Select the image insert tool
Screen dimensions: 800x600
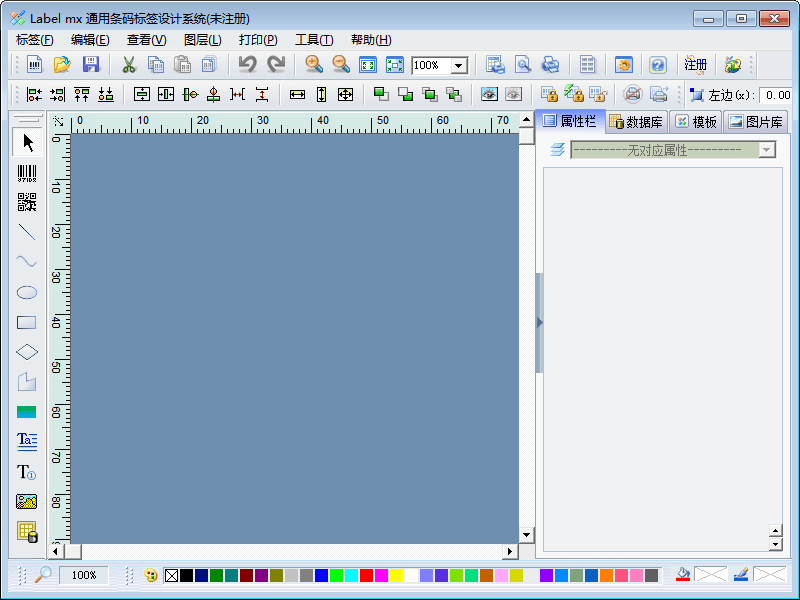point(27,502)
